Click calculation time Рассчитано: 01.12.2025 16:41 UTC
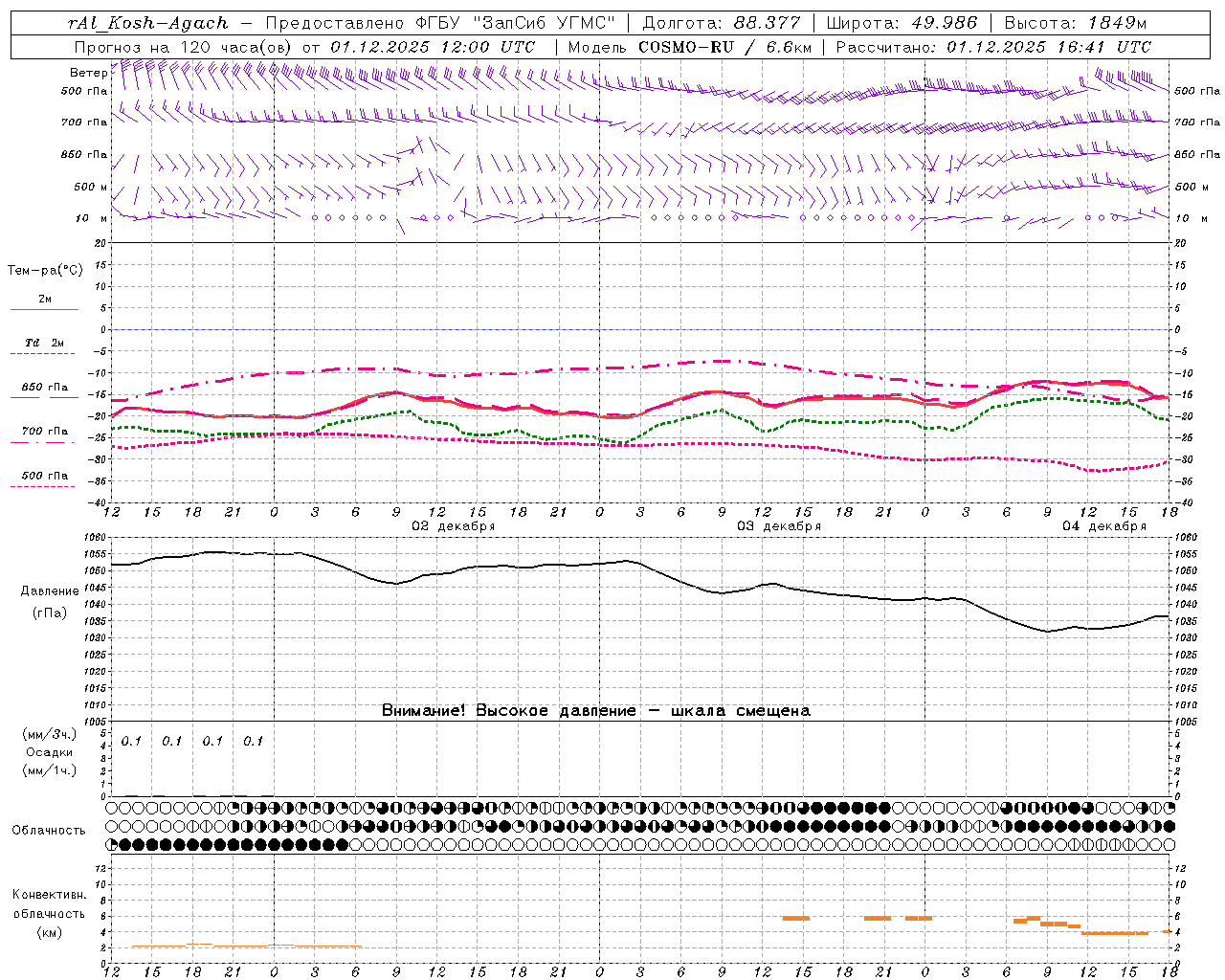Screen dimensions: 1225x980 tap(993, 47)
